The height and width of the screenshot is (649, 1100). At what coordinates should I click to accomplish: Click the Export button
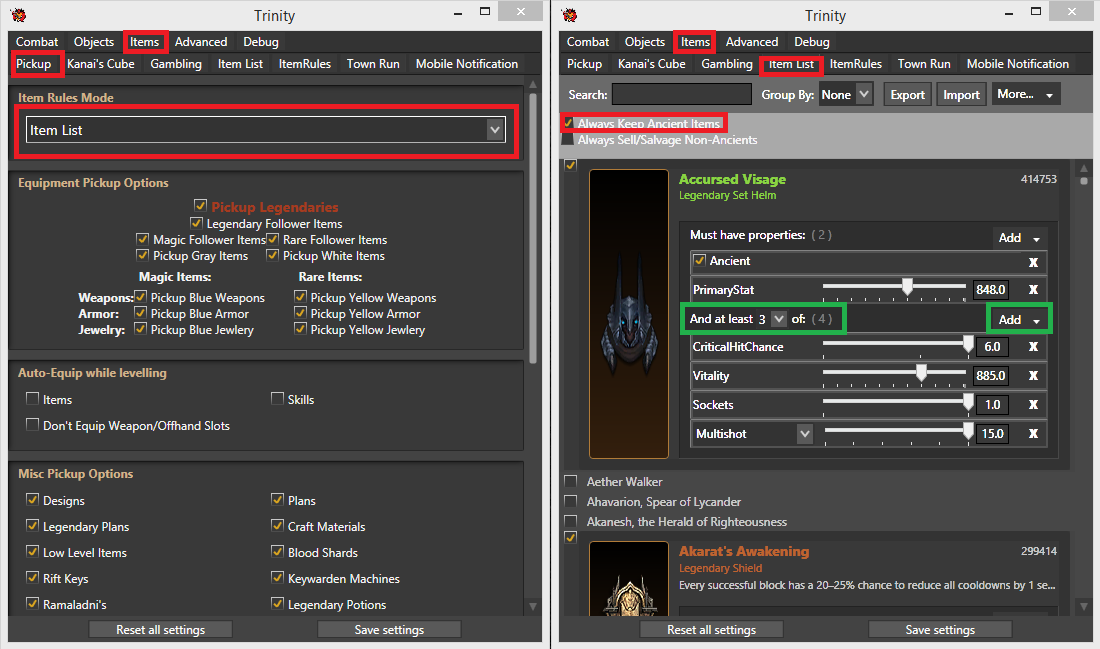click(x=907, y=95)
